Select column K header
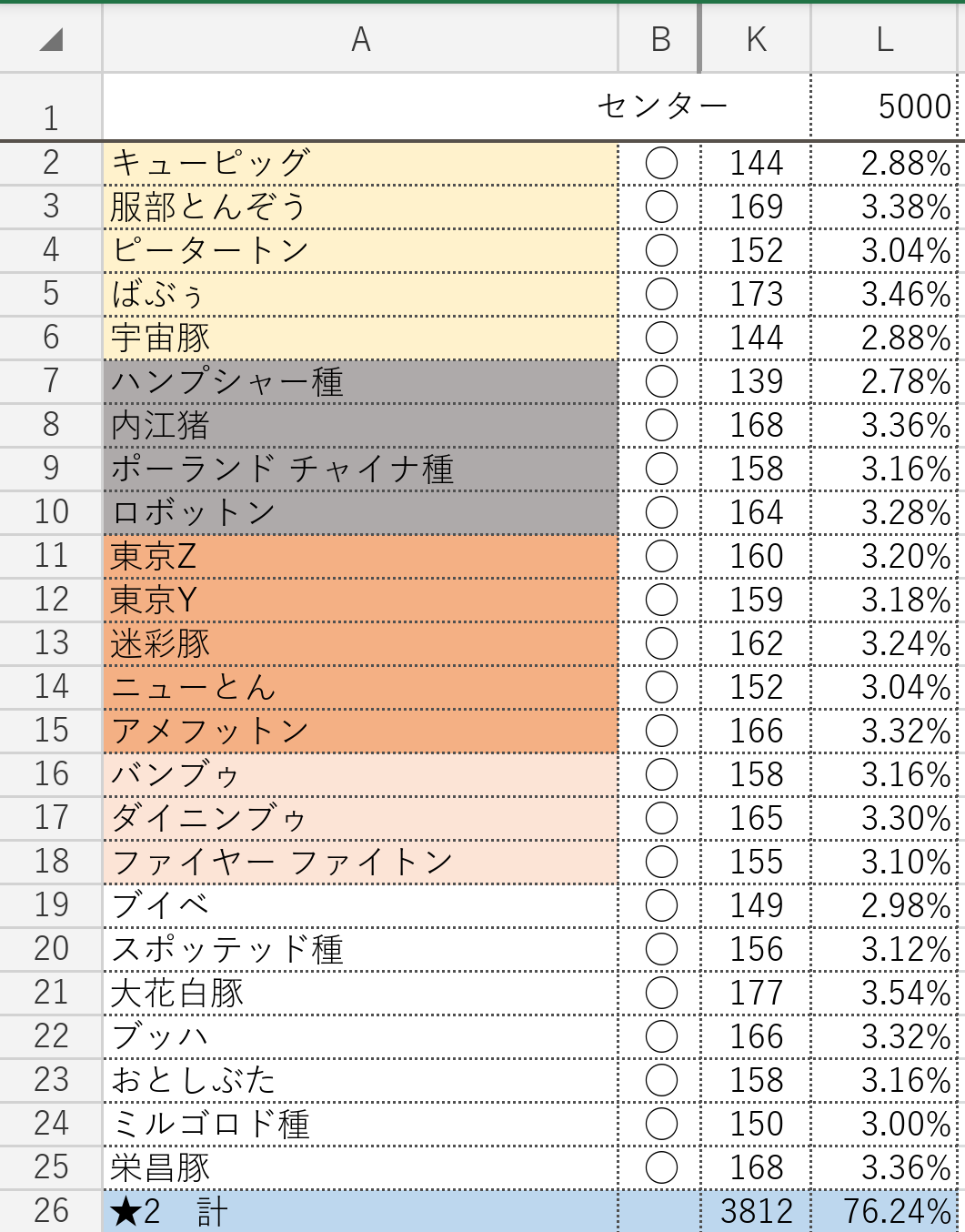The height and width of the screenshot is (1232, 965). (756, 39)
